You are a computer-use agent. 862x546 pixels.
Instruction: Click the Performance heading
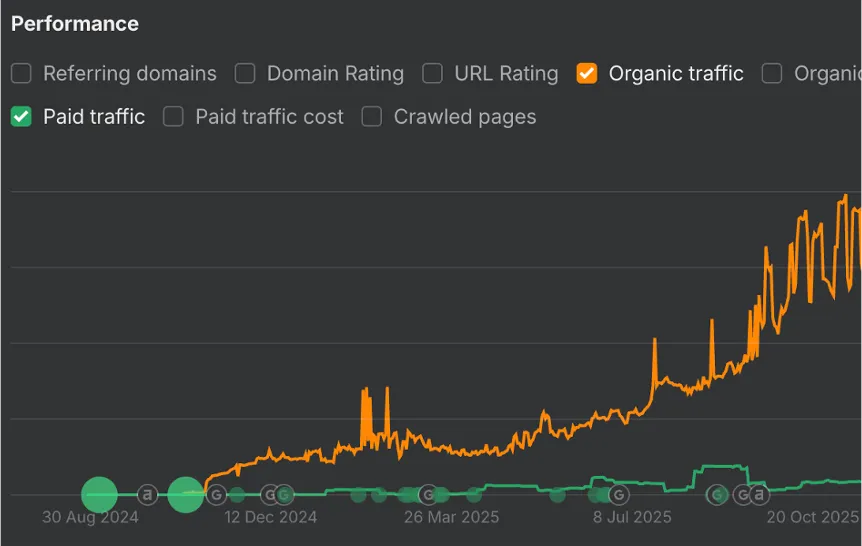pyautogui.click(x=75, y=24)
